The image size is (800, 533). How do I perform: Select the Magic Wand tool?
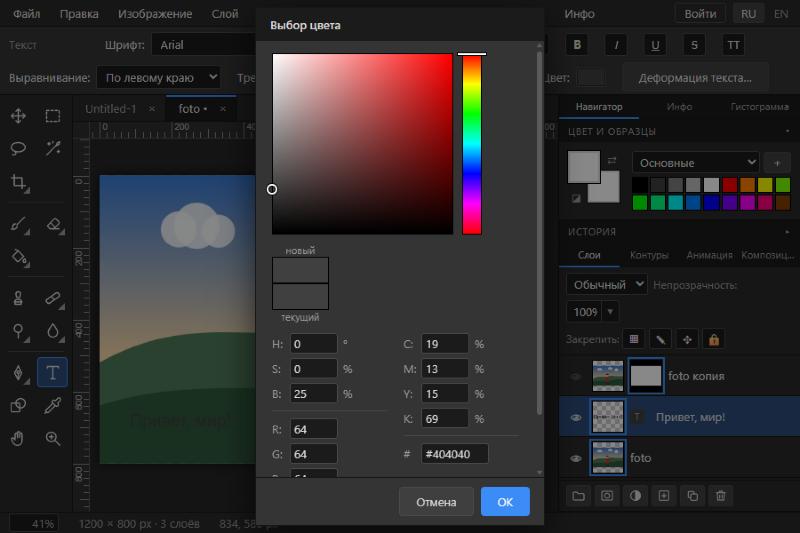click(x=53, y=148)
